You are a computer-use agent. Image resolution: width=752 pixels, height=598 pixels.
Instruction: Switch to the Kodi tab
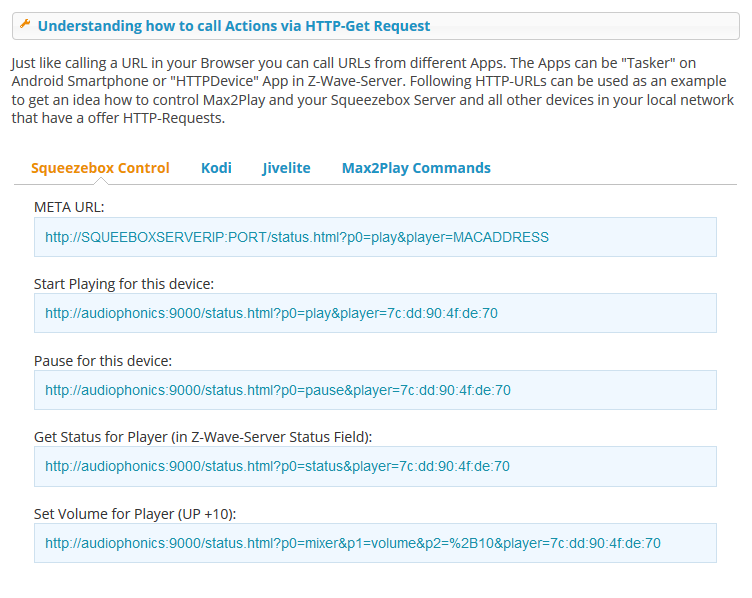216,168
